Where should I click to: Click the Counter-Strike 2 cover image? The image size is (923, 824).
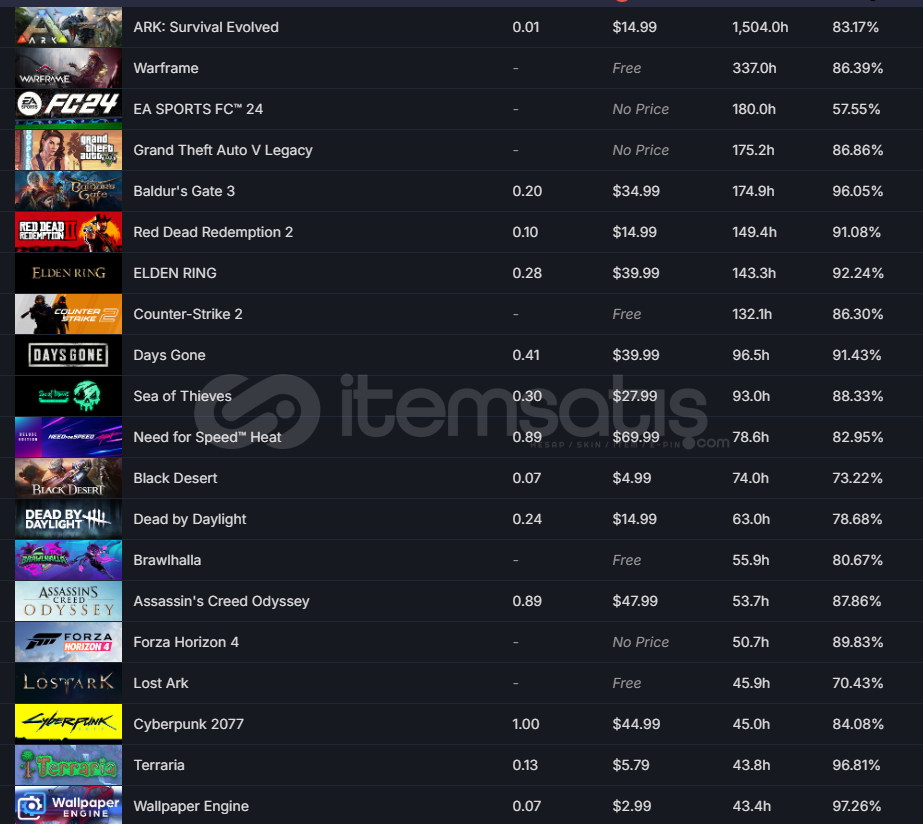click(x=68, y=314)
